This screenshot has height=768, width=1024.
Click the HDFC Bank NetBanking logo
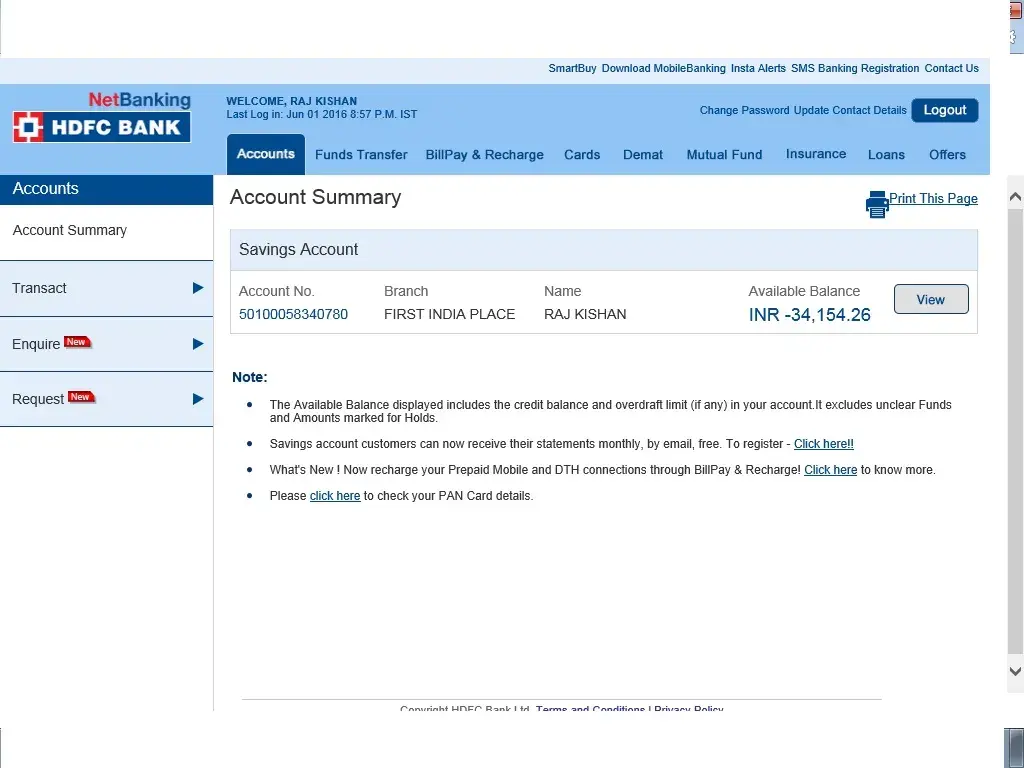coord(102,118)
